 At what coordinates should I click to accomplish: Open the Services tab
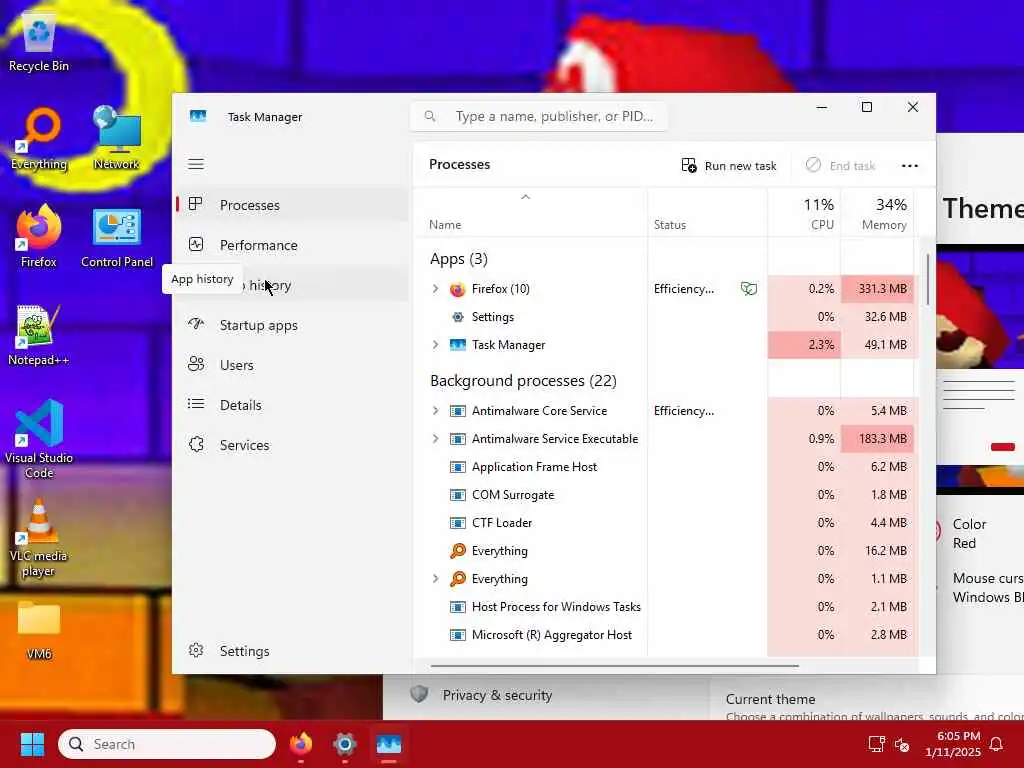[x=292, y=445]
